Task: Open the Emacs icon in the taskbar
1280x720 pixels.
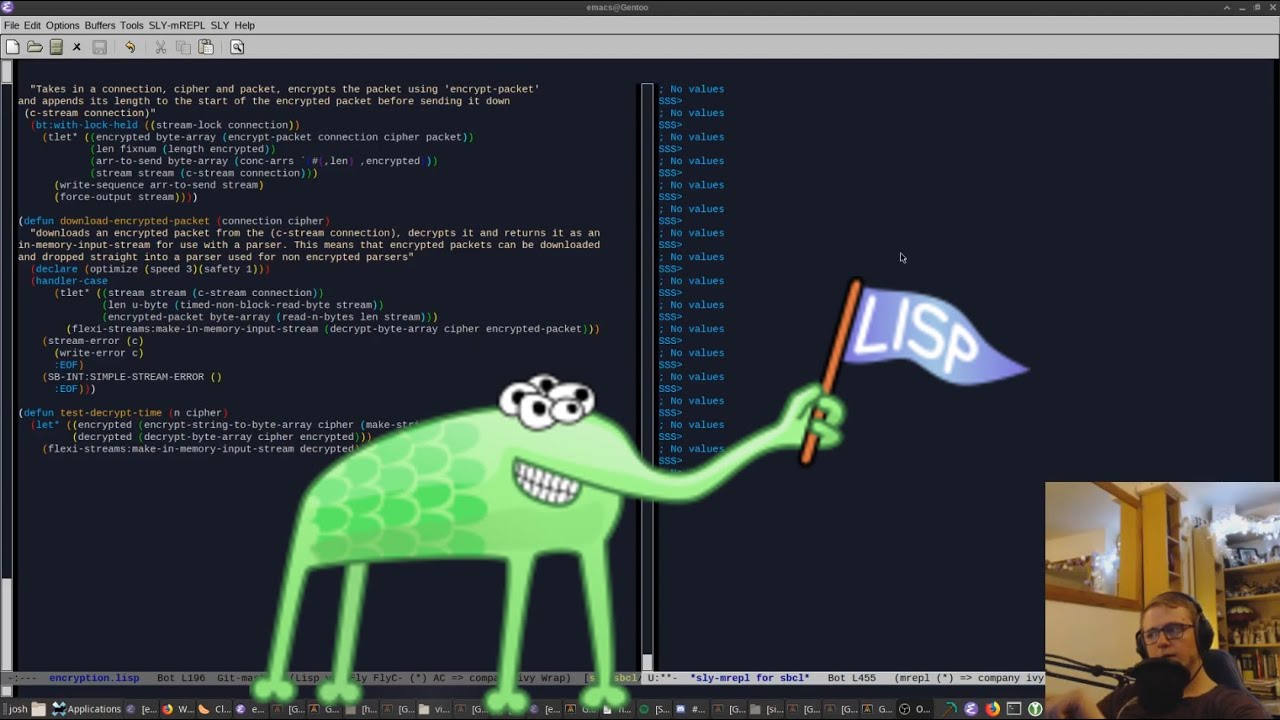Action: [970, 709]
